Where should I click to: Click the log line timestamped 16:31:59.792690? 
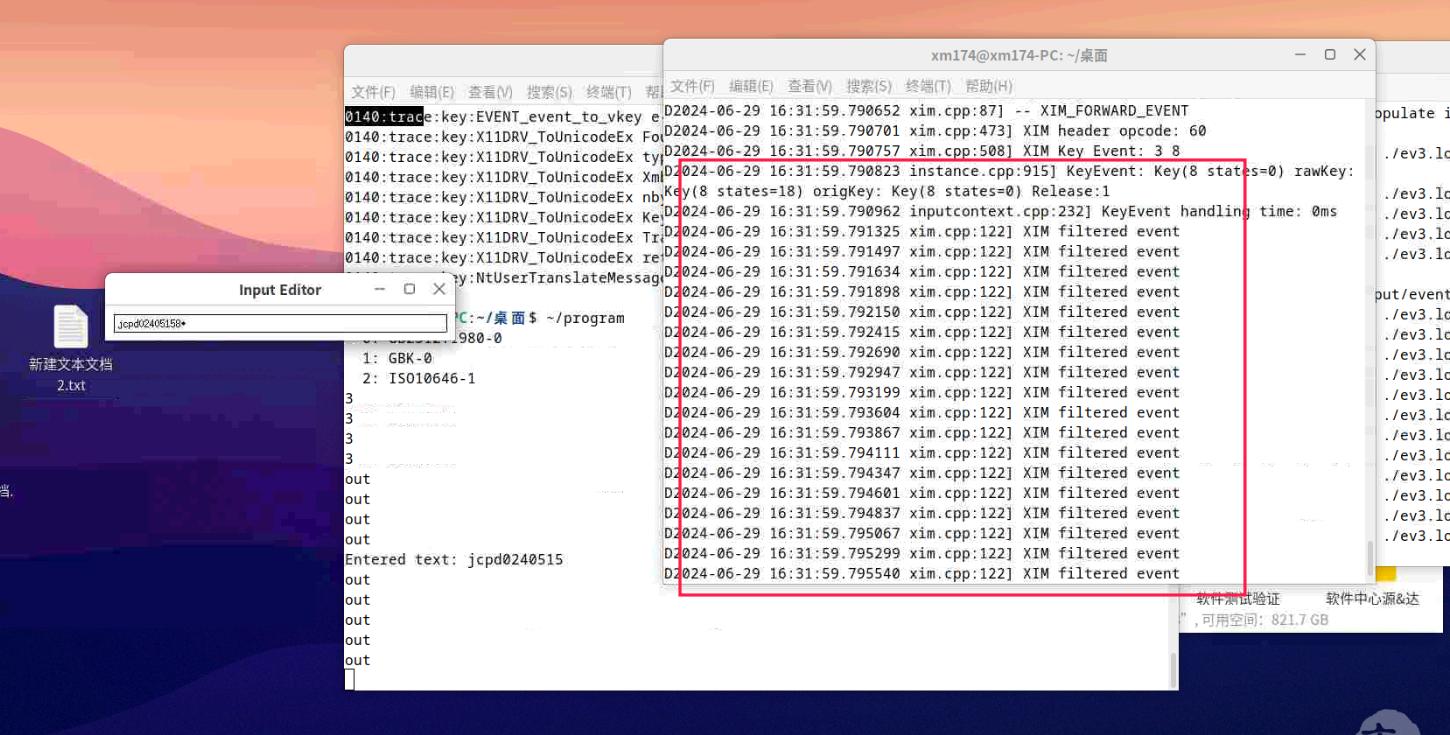coord(922,352)
